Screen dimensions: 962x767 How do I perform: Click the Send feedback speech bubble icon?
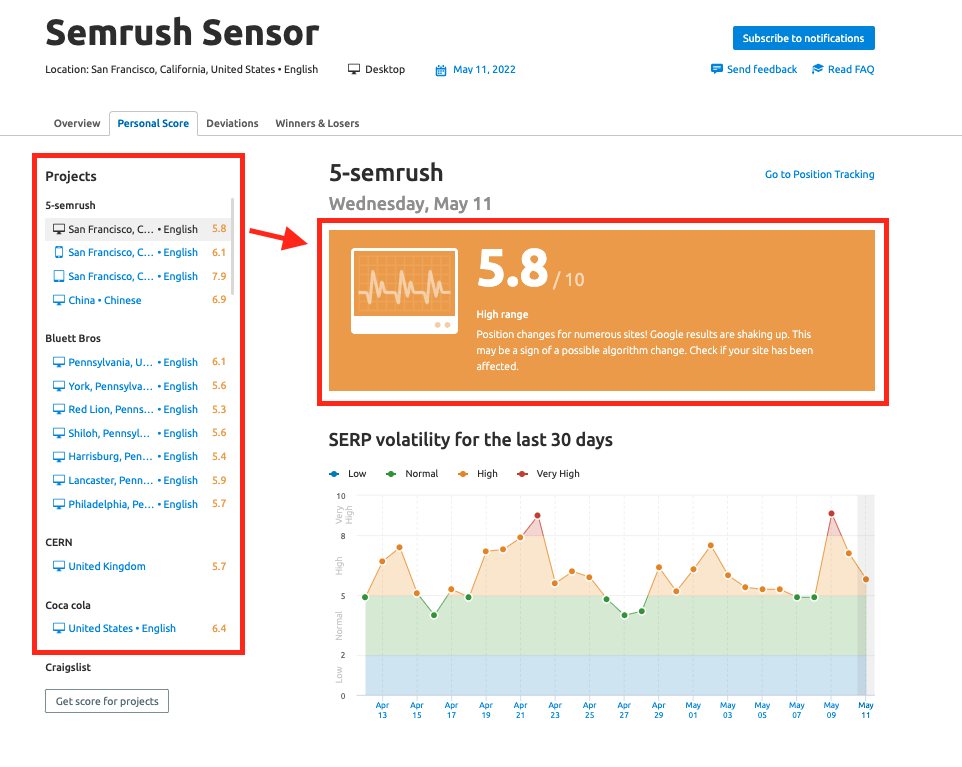(x=716, y=69)
